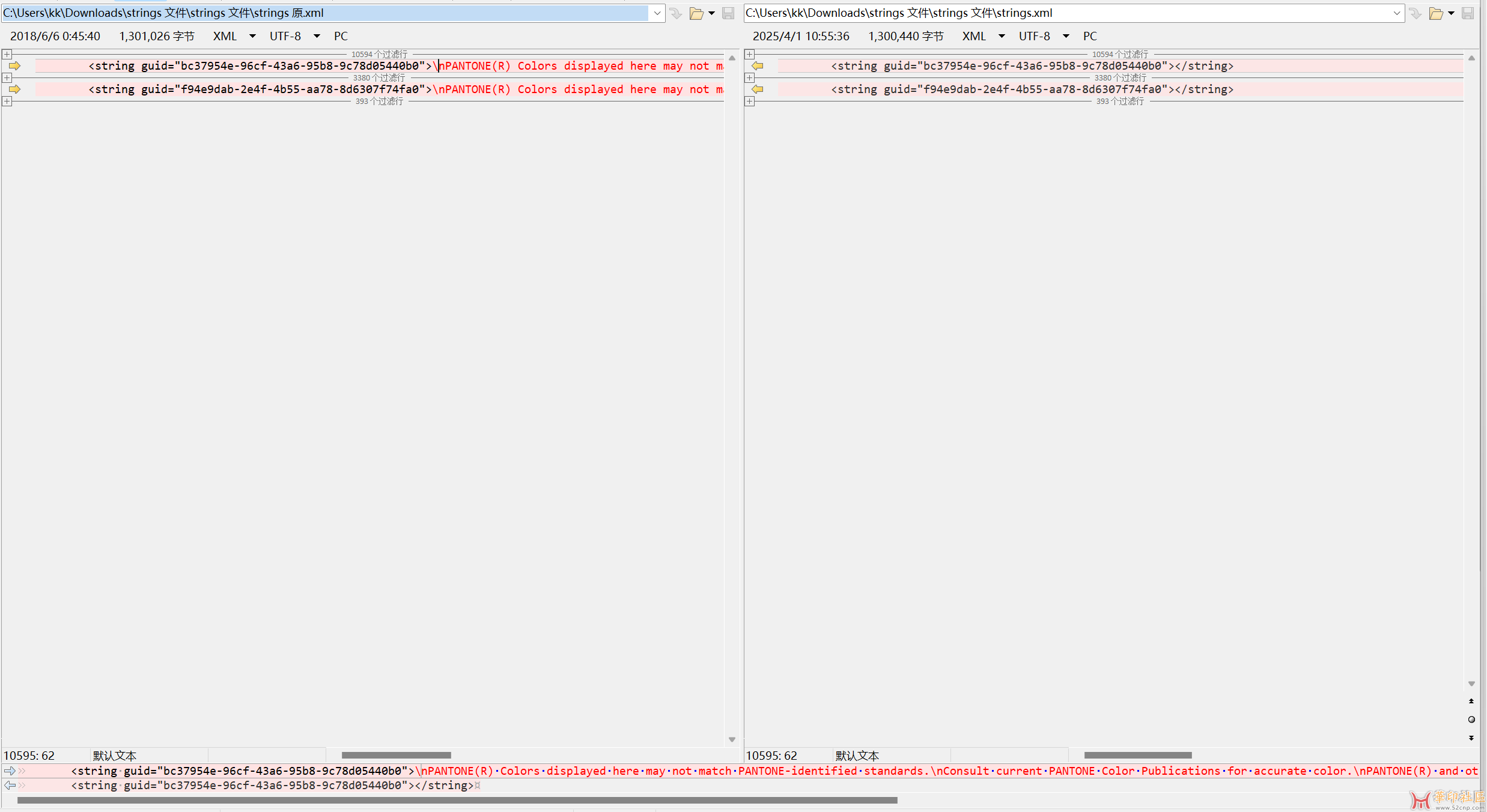Image resolution: width=1487 pixels, height=812 pixels.
Task: Click left file date 2018/6/6 0:45:40
Action: (x=55, y=36)
